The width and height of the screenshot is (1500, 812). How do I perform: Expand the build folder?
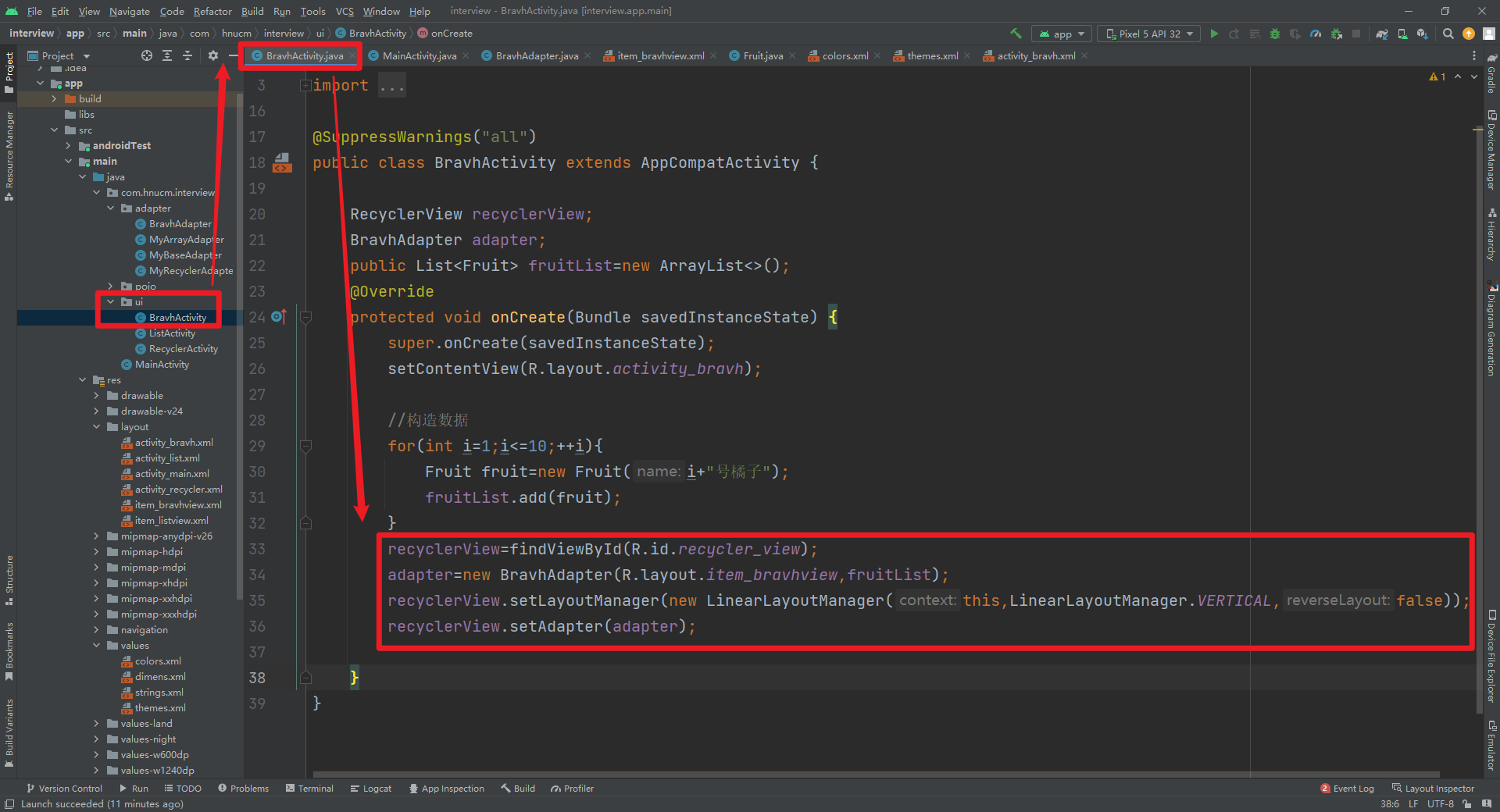(54, 99)
